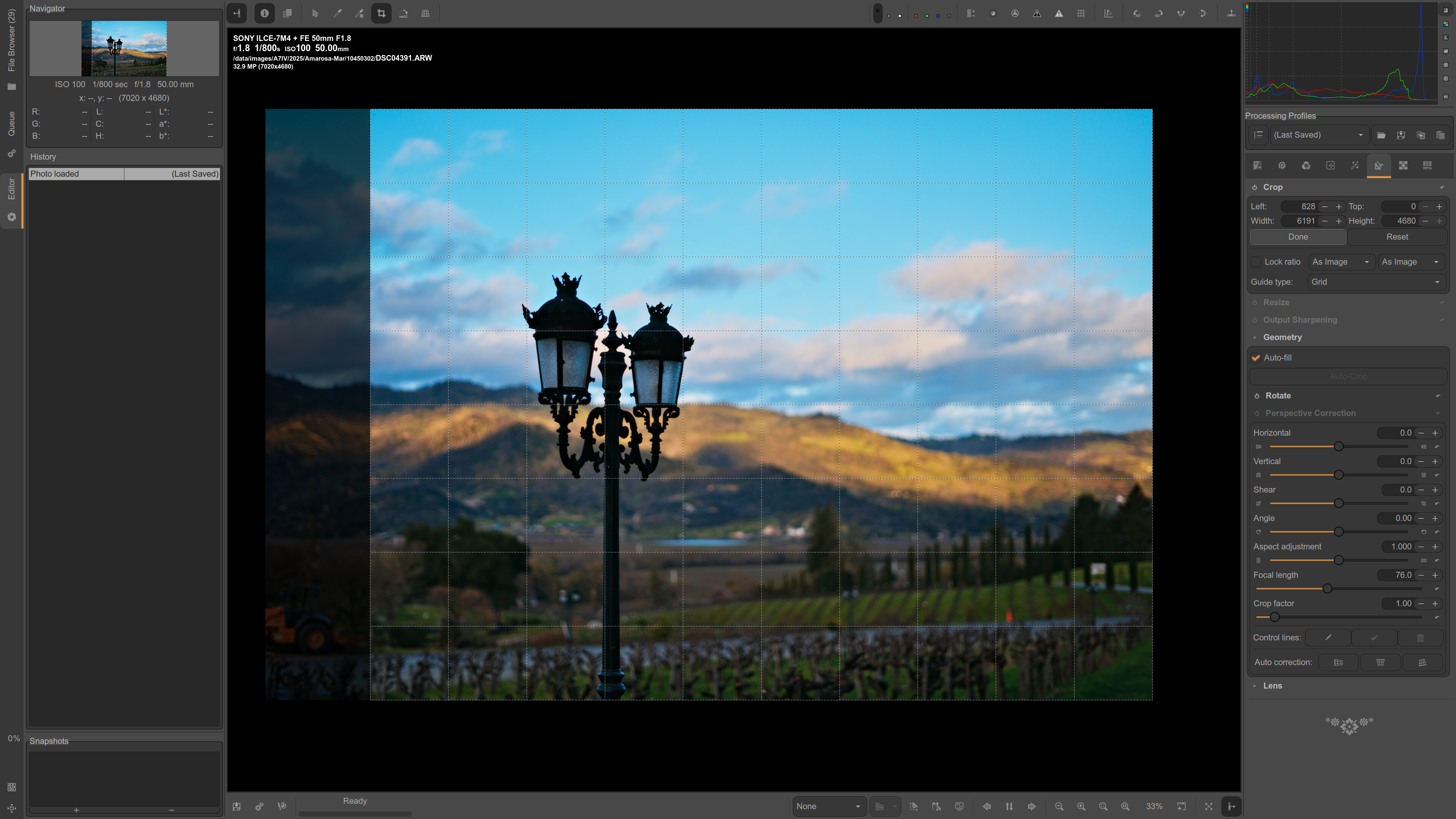
Task: Toggle before/after view icon
Action: [x=287, y=14]
